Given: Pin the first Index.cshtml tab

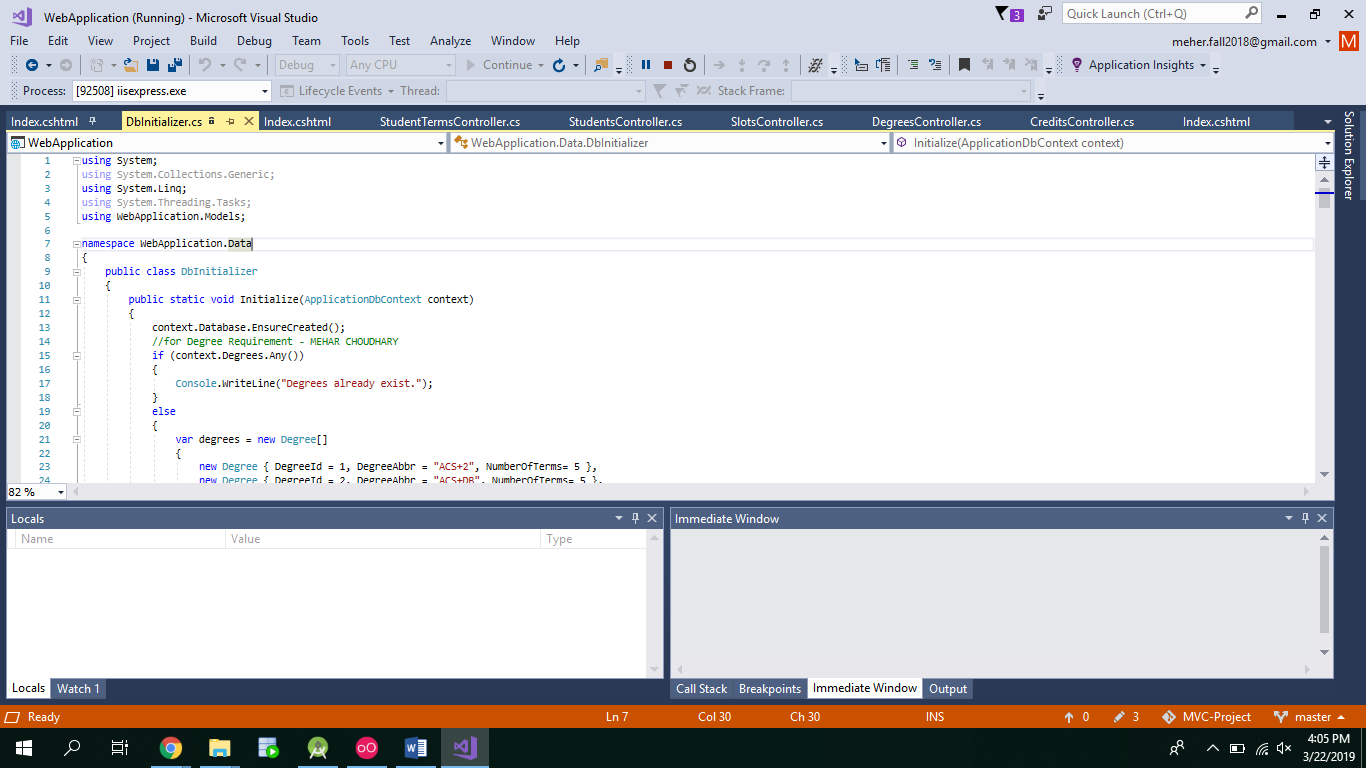Looking at the screenshot, I should click(x=92, y=121).
